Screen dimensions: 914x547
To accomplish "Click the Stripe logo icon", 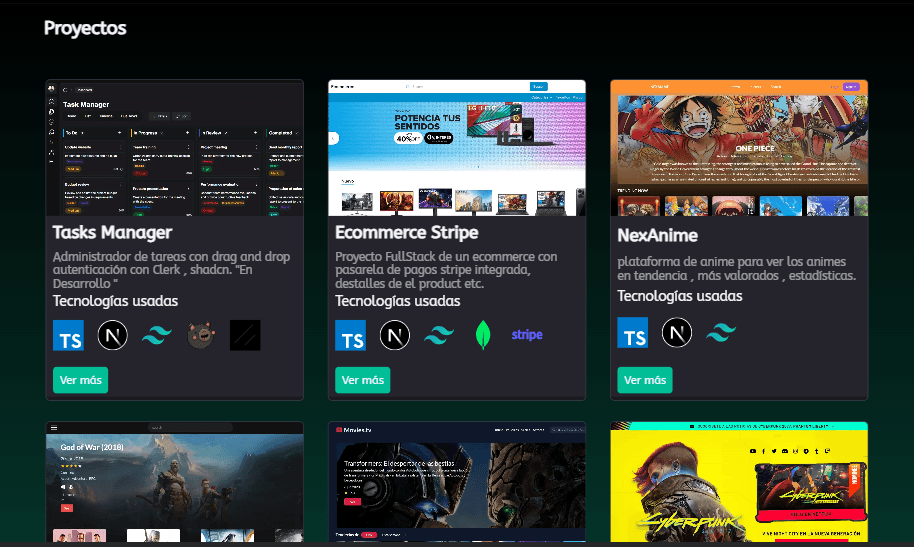I will click(527, 335).
